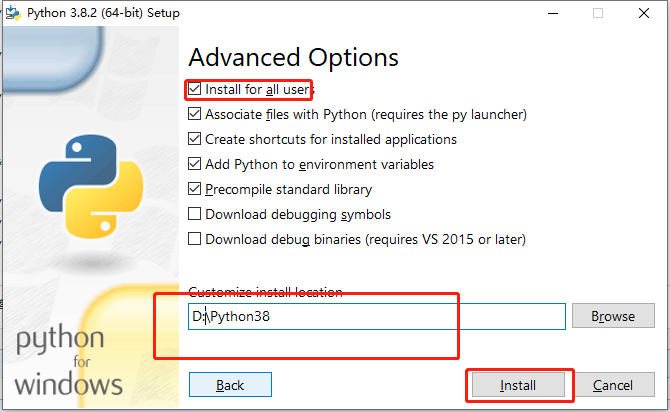
Task: Click the Advanced Options heading
Action: [294, 58]
